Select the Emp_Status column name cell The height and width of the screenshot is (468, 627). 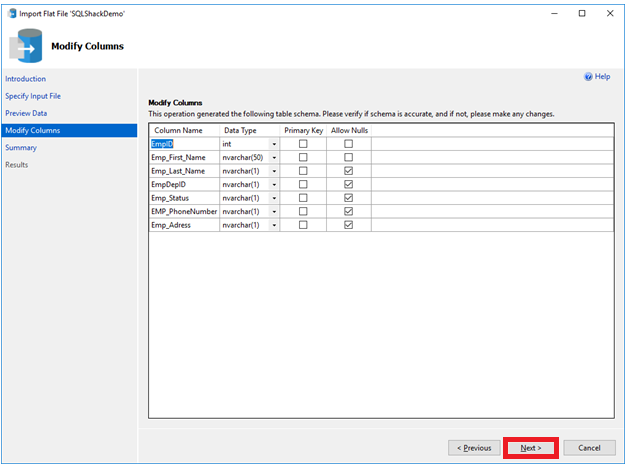pyautogui.click(x=184, y=198)
